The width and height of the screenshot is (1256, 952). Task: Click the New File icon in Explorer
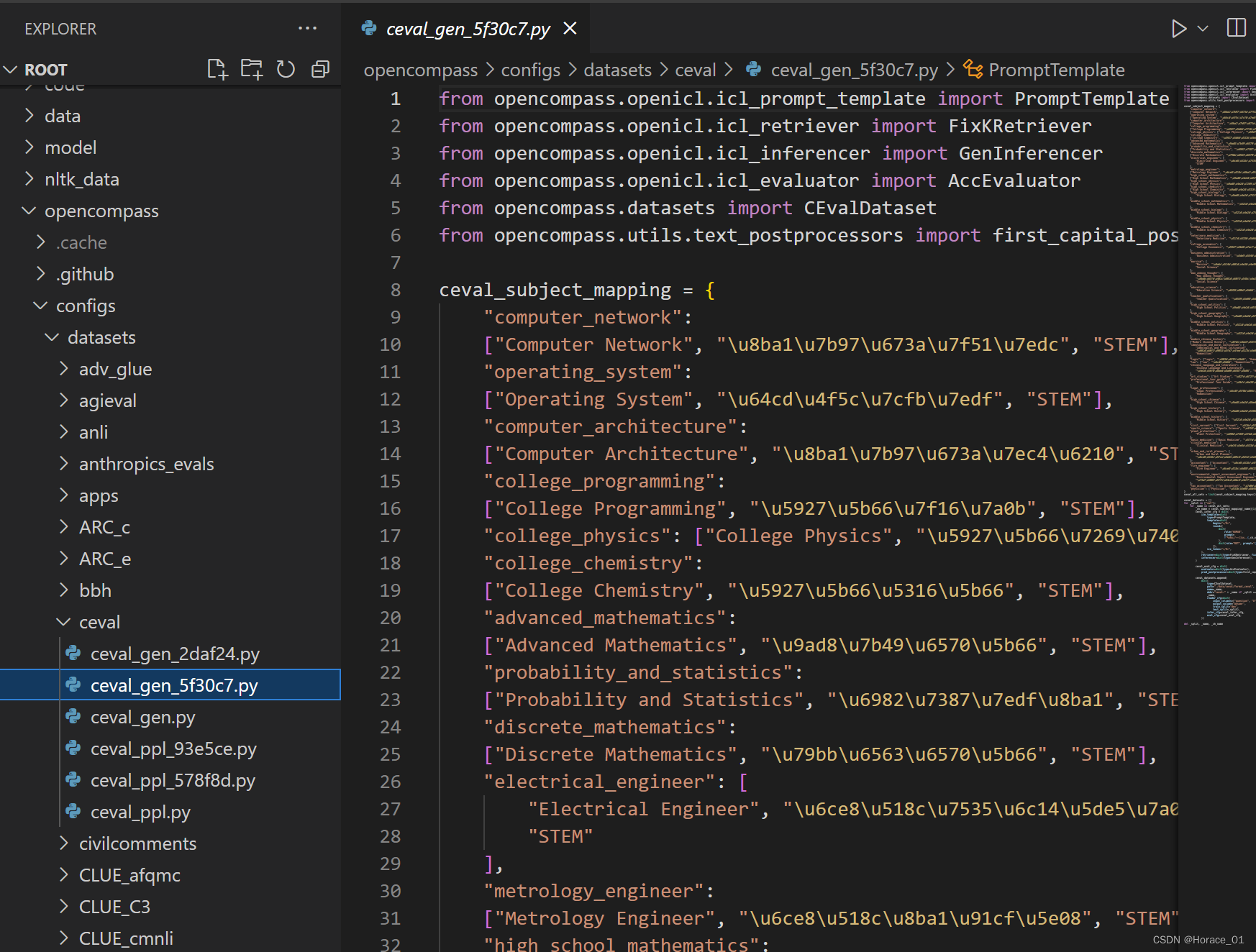pyautogui.click(x=217, y=69)
